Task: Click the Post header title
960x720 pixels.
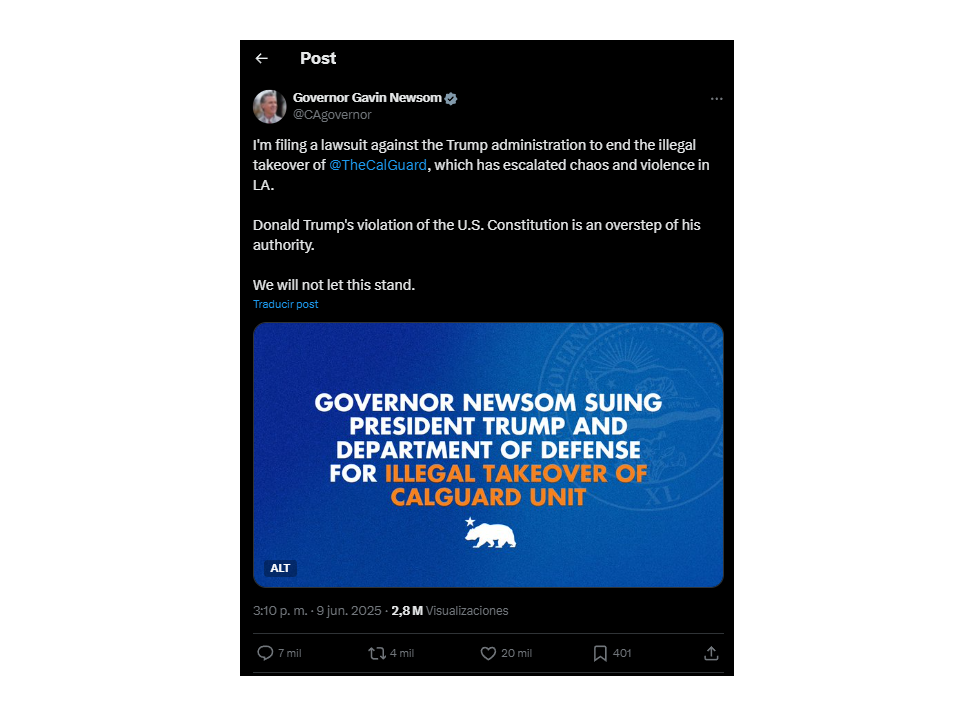Action: click(x=318, y=58)
